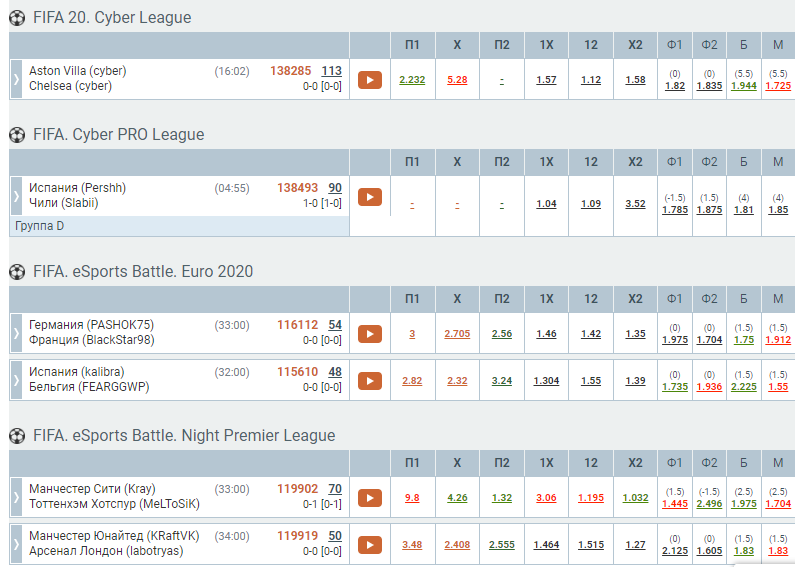The width and height of the screenshot is (795, 567).
Task: Choose П2 odds 1.32 for Тоттенхэм
Action: pos(502,498)
